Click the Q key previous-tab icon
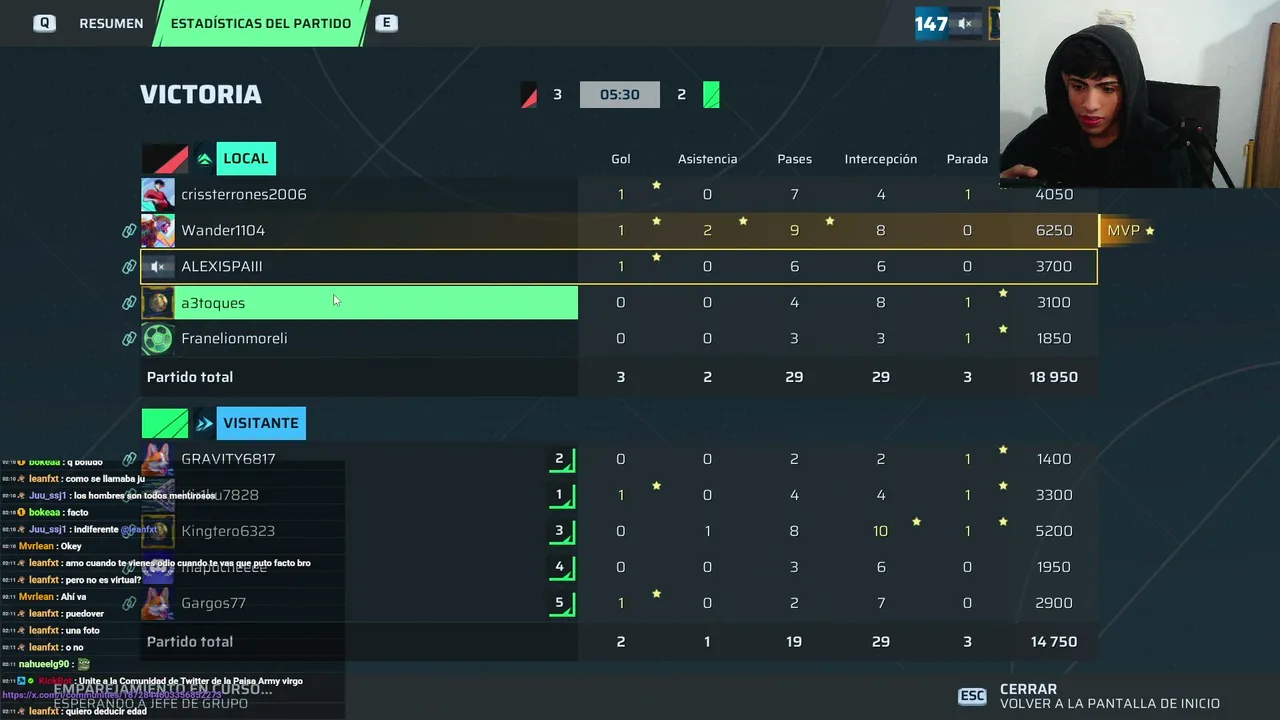This screenshot has height=720, width=1280. click(x=44, y=23)
